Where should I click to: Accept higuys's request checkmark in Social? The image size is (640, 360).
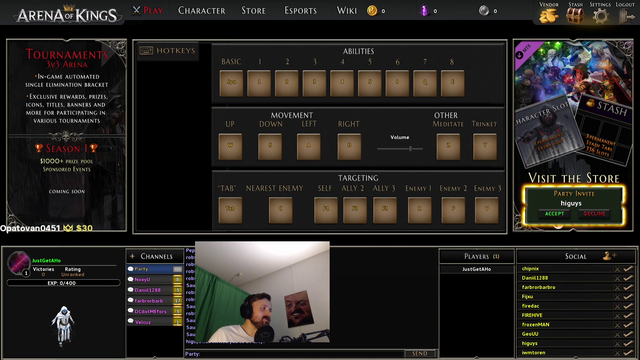[628, 344]
